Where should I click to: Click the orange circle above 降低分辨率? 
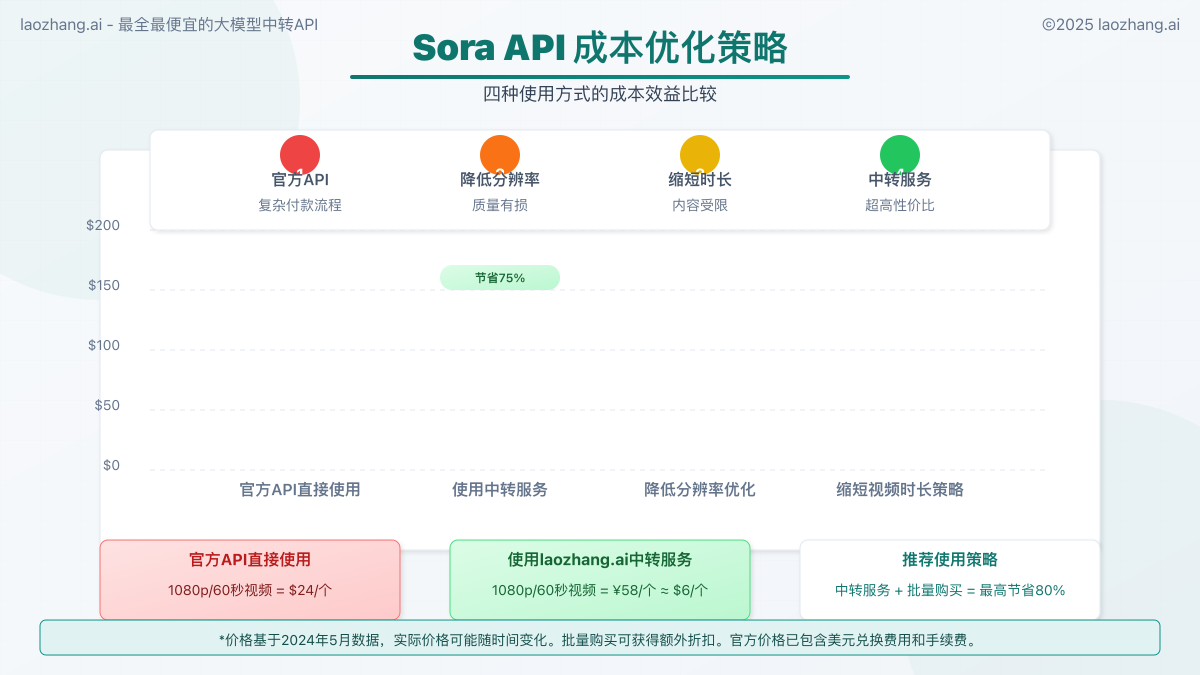point(500,155)
